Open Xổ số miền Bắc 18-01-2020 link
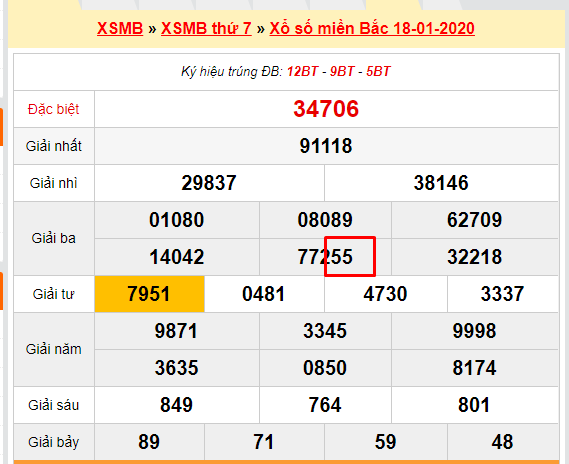 coord(372,28)
